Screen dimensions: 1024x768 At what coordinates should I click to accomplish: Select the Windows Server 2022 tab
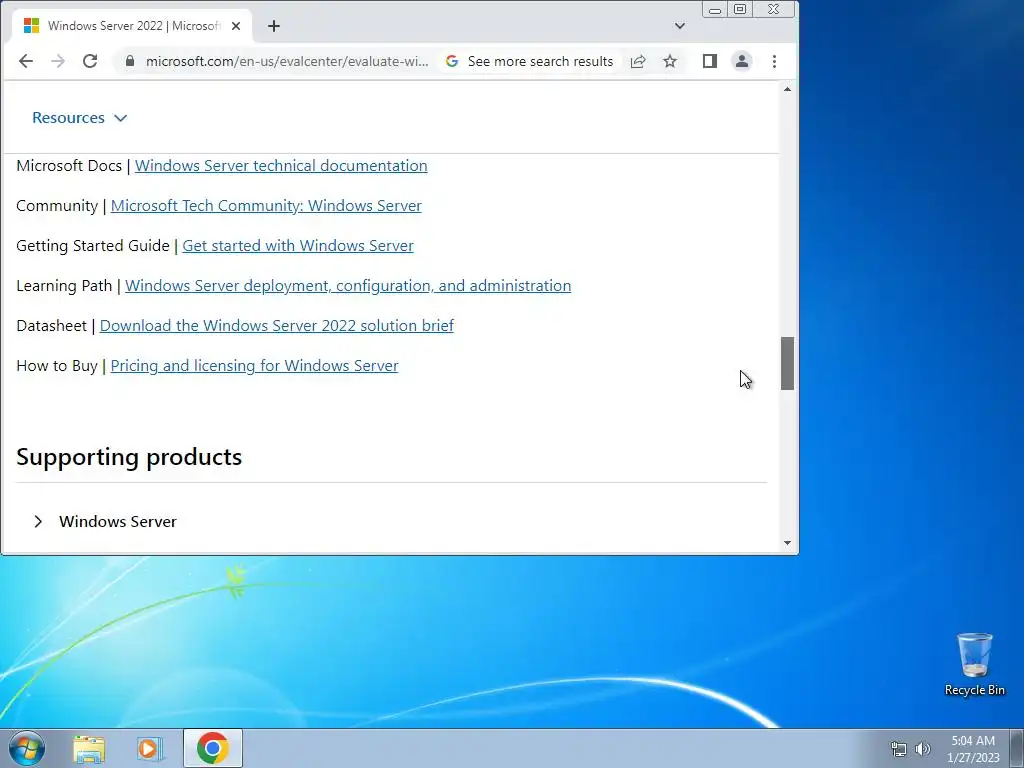click(132, 26)
